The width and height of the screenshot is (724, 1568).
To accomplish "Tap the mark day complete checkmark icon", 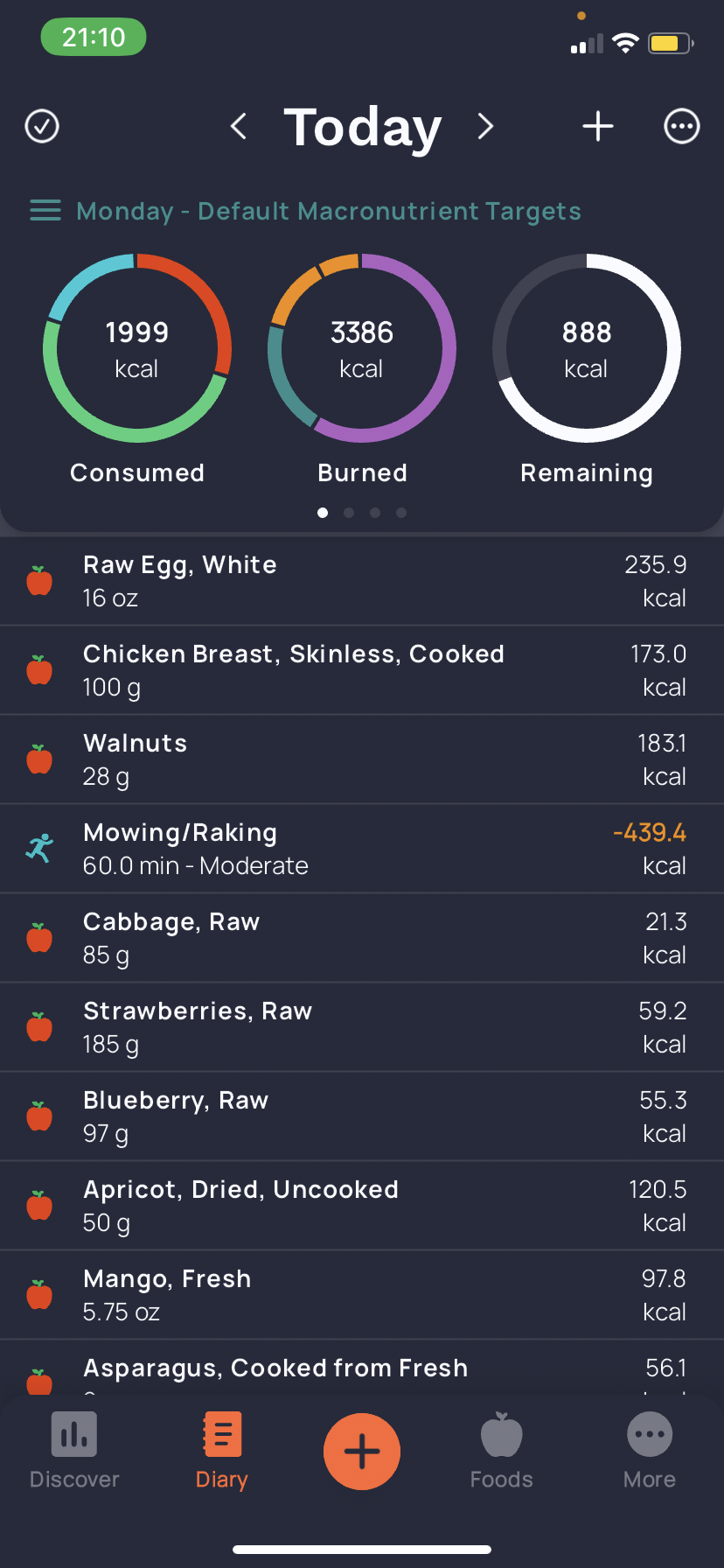I will 42,126.
